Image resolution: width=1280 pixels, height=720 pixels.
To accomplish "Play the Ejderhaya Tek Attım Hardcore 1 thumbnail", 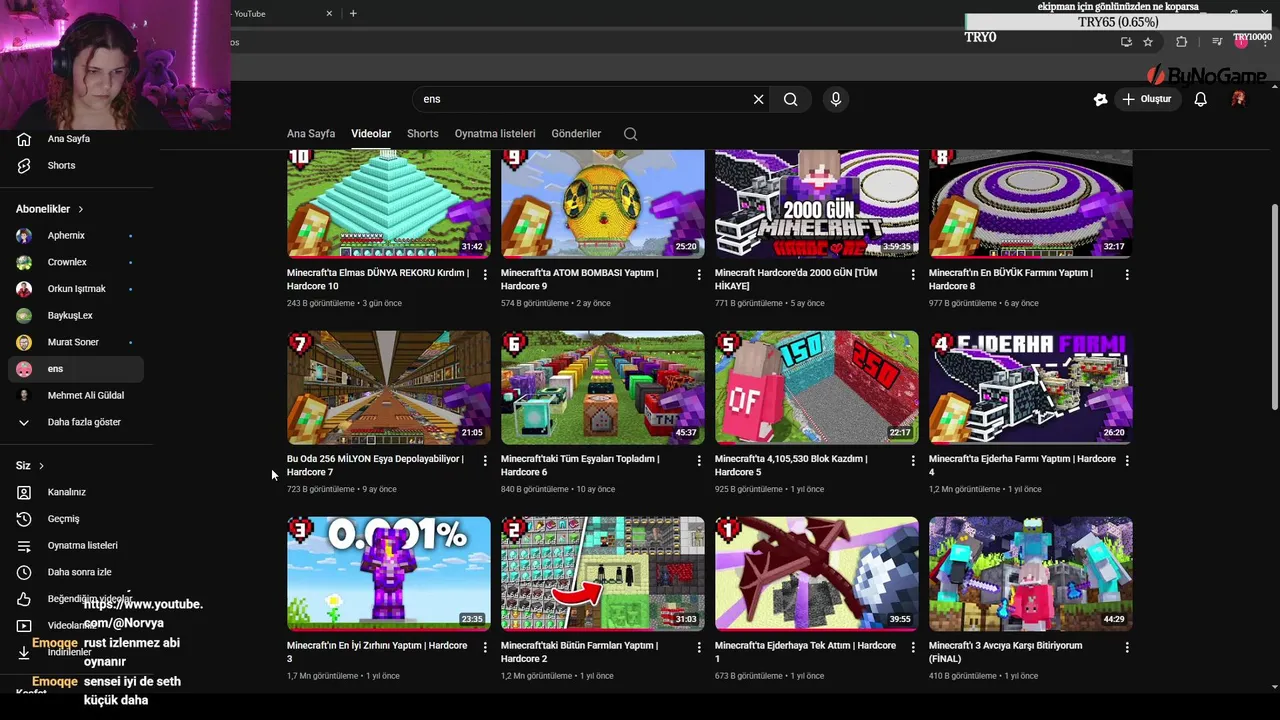I will click(x=817, y=574).
